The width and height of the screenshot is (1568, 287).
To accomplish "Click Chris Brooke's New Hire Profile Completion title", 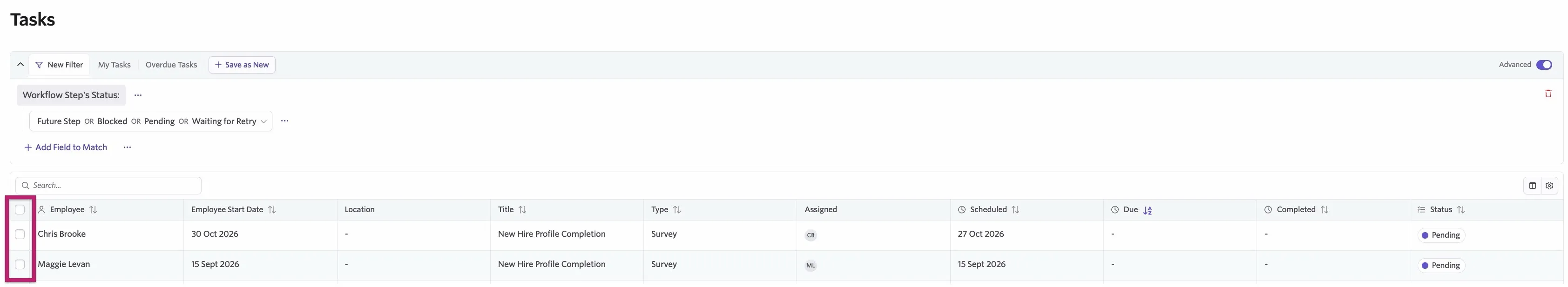I will (x=552, y=234).
